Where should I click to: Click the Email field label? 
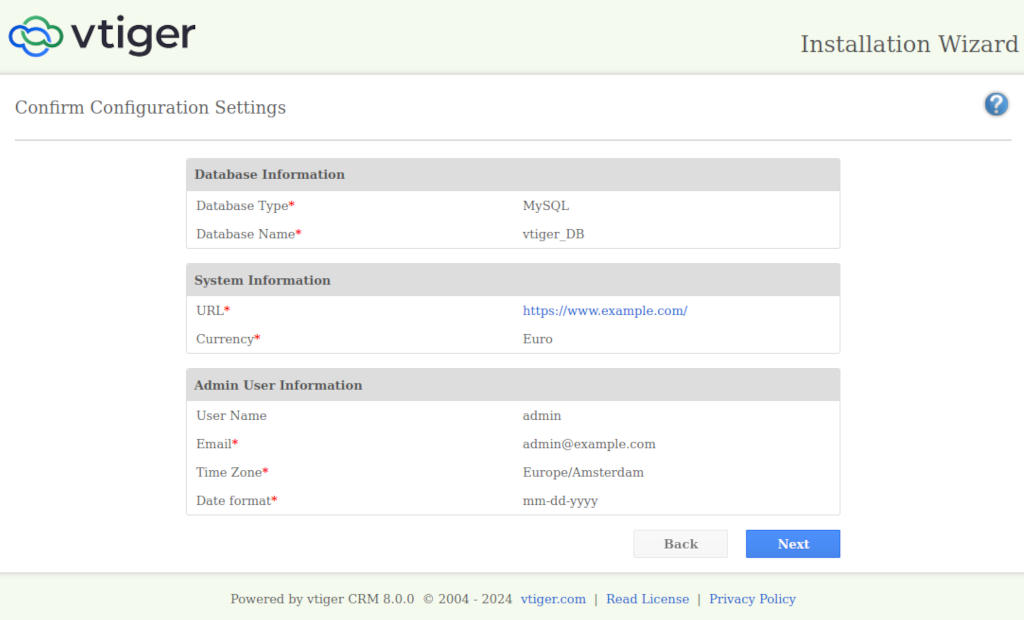pos(217,444)
